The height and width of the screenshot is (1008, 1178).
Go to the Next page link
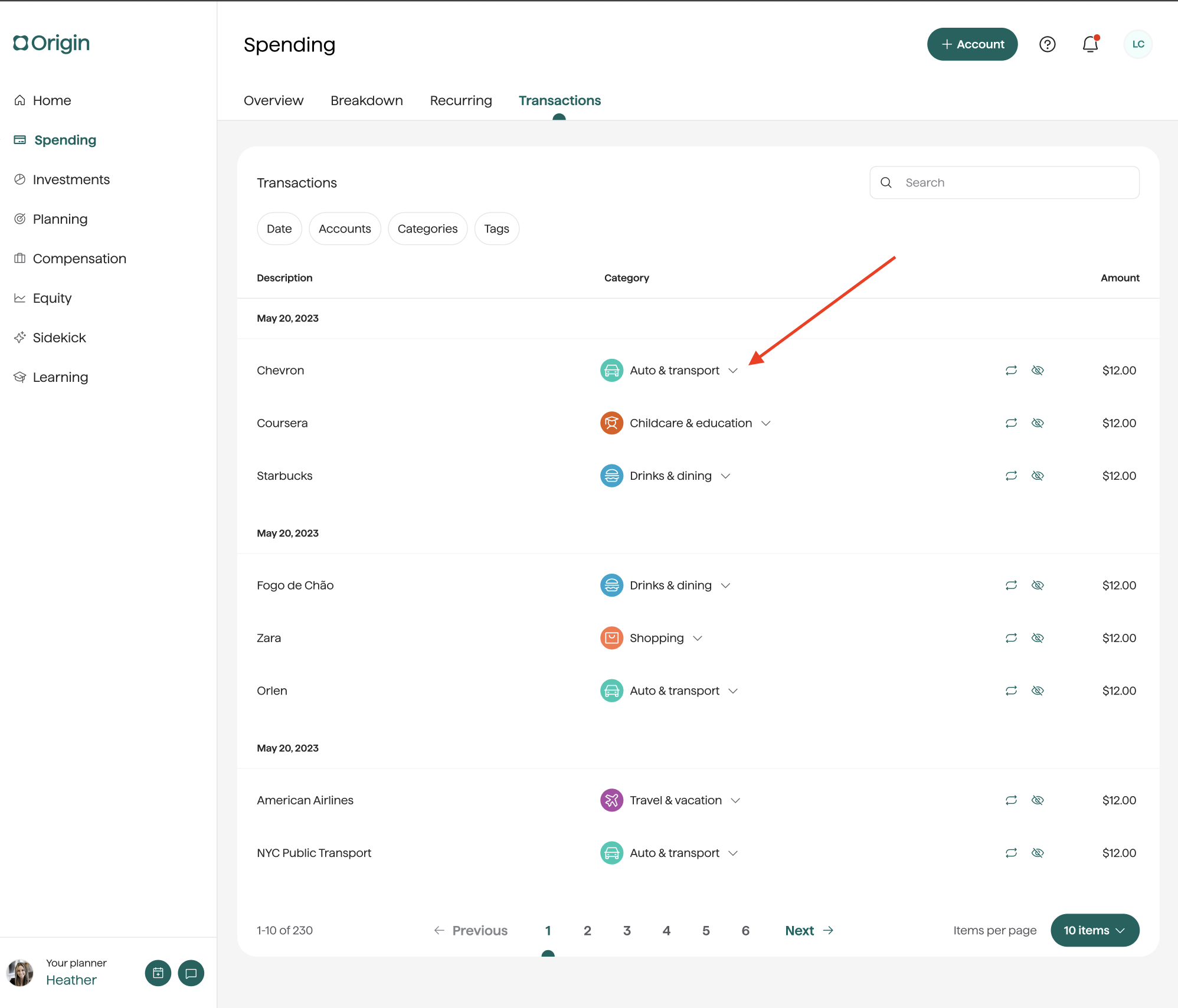(x=809, y=930)
